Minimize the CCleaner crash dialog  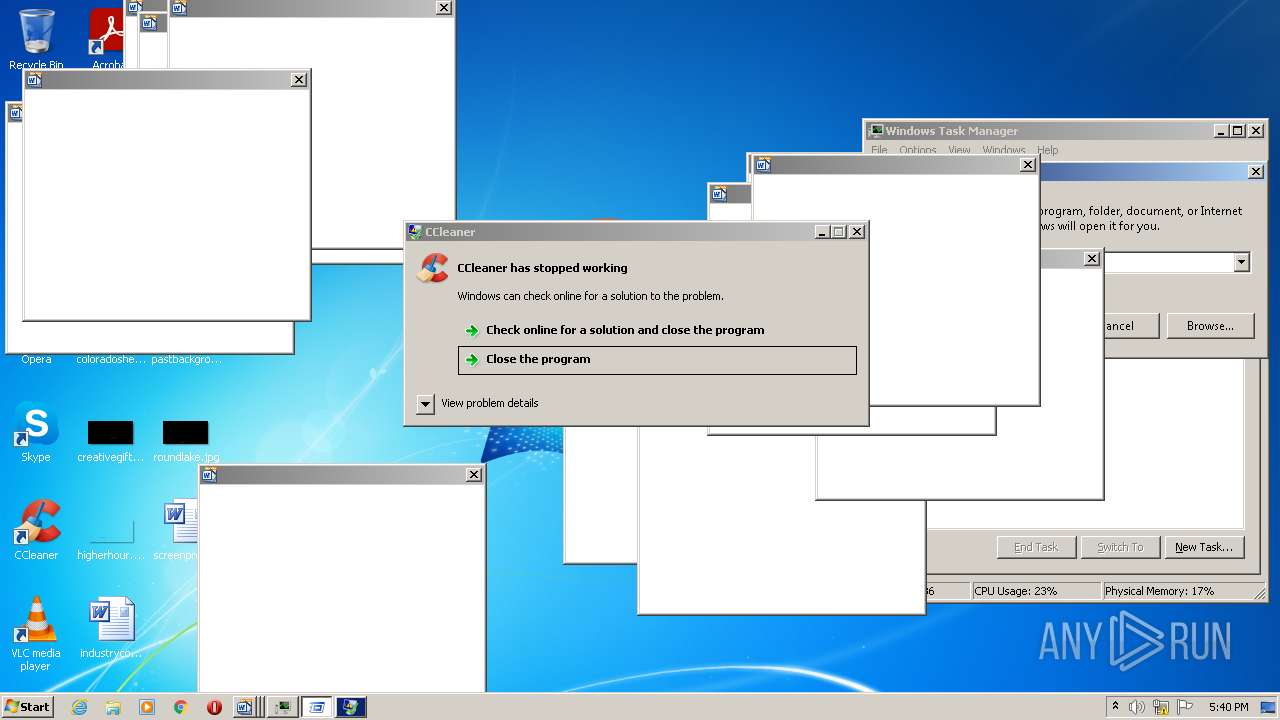[x=822, y=231]
